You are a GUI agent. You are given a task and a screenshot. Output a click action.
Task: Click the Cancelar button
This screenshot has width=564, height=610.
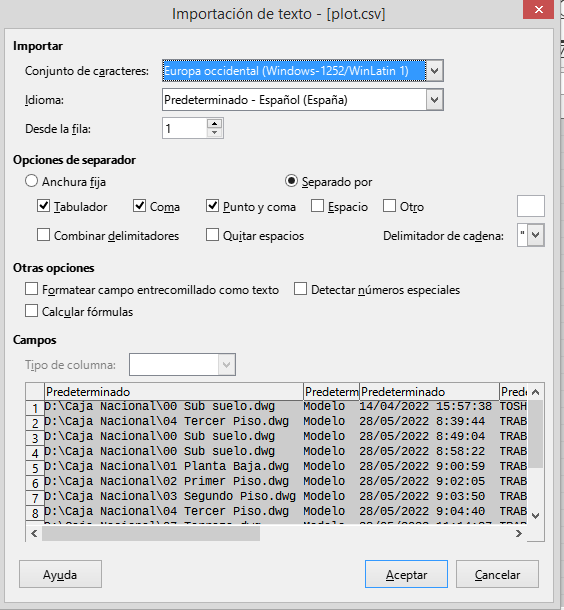[497, 574]
